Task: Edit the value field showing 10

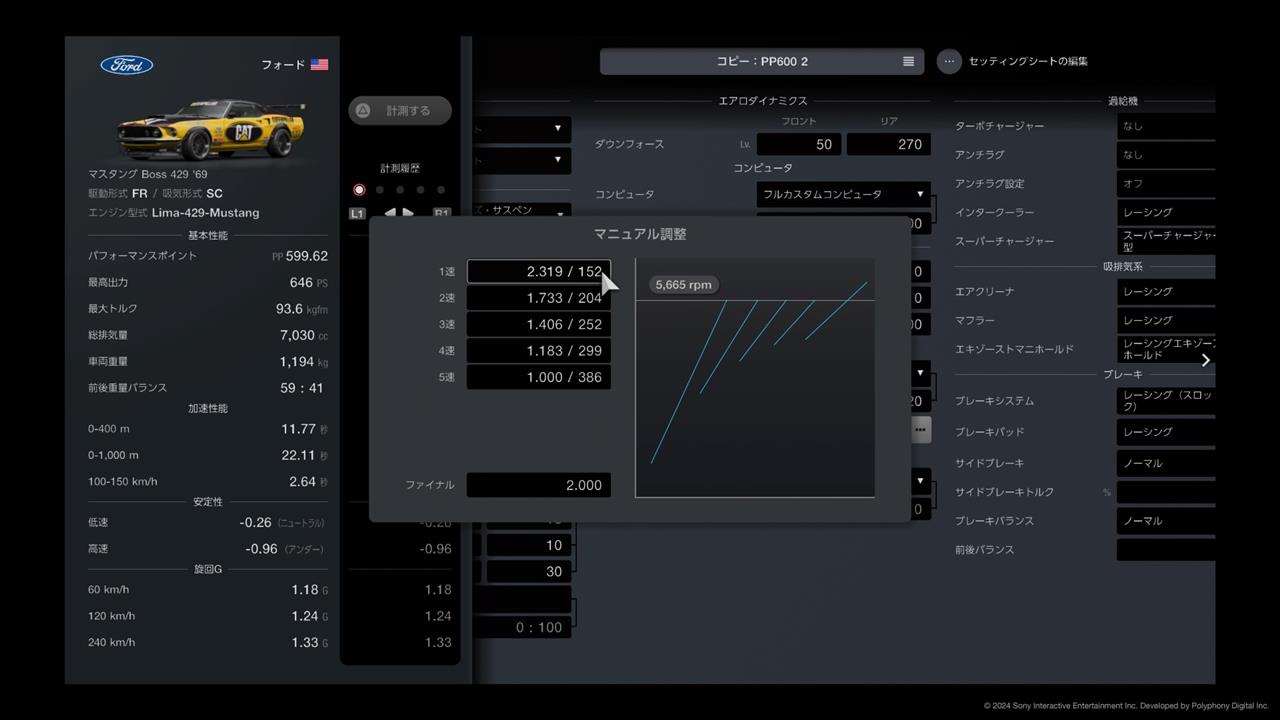Action: point(529,545)
